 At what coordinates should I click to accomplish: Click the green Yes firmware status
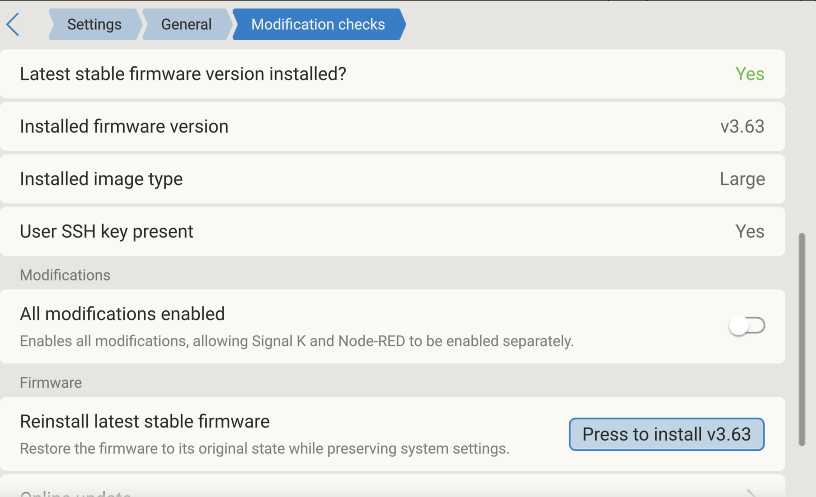tap(750, 74)
